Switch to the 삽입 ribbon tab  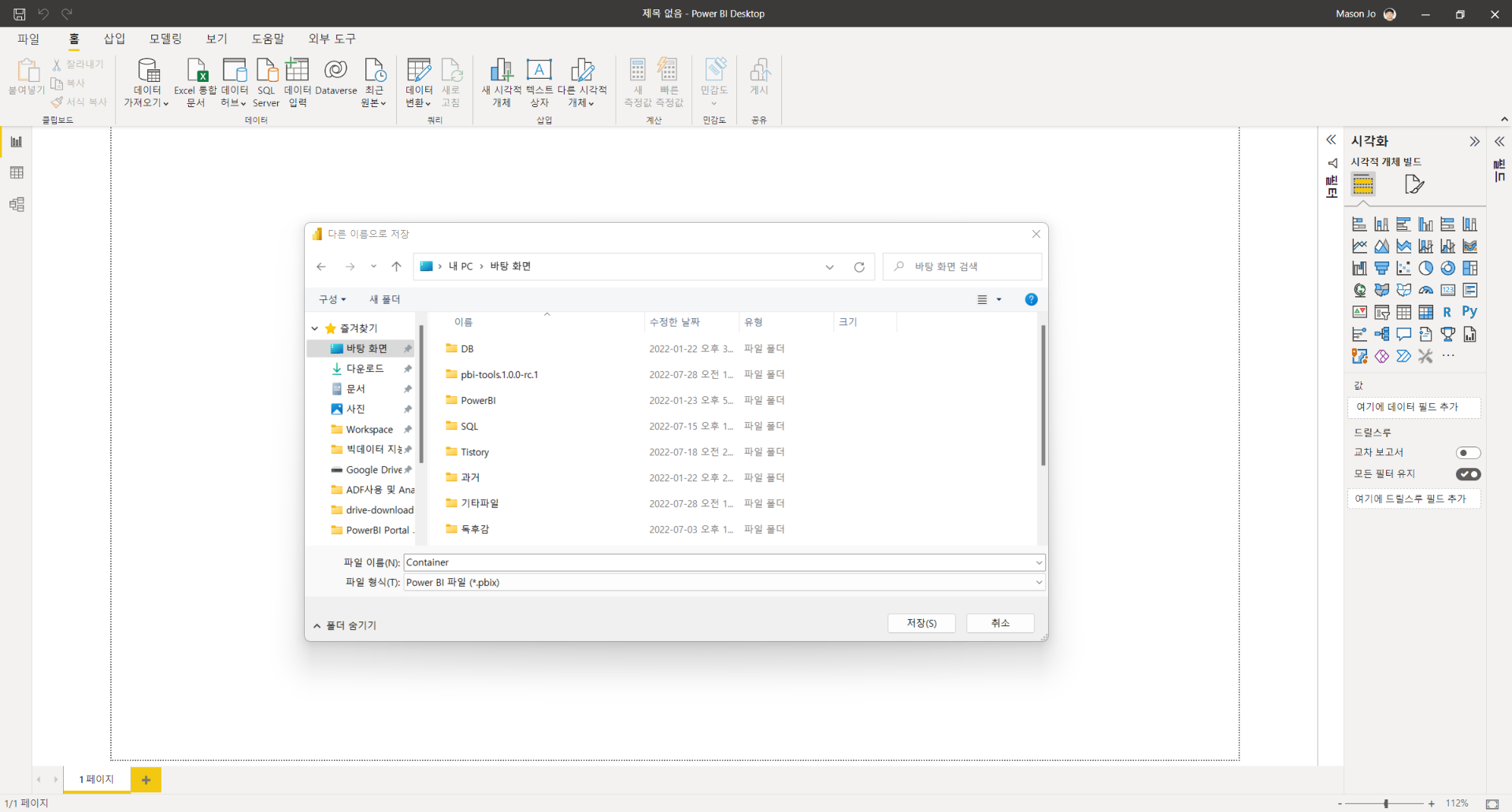pos(115,39)
